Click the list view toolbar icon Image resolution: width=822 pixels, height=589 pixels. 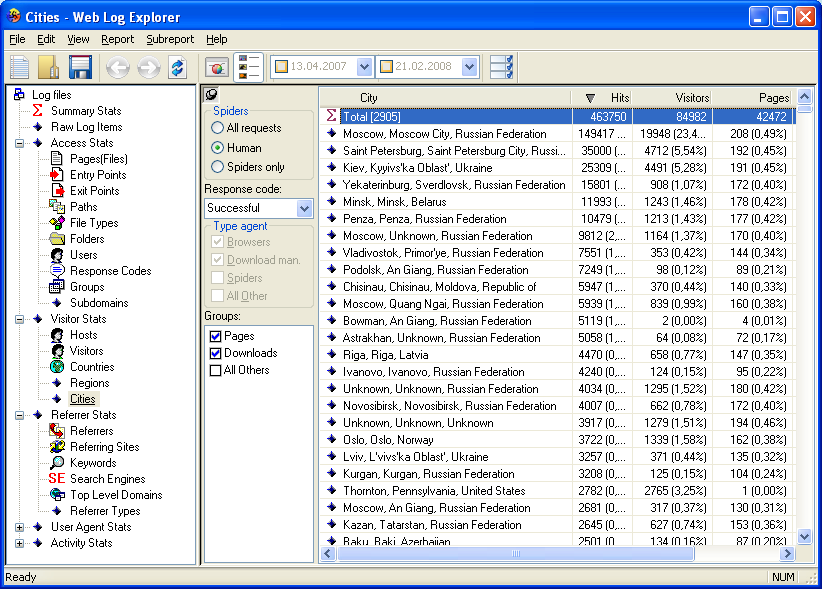point(247,67)
